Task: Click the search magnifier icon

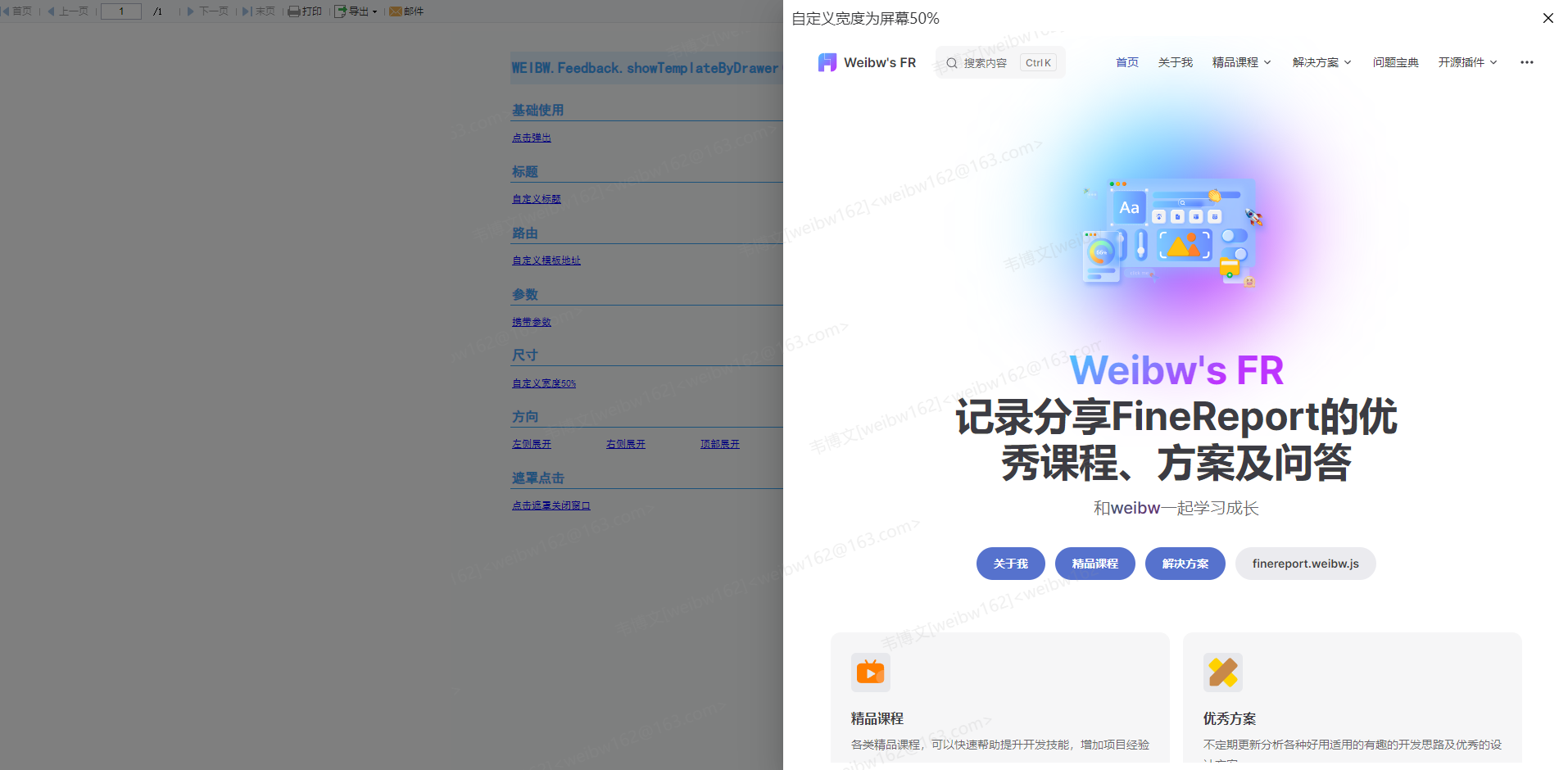Action: click(952, 63)
